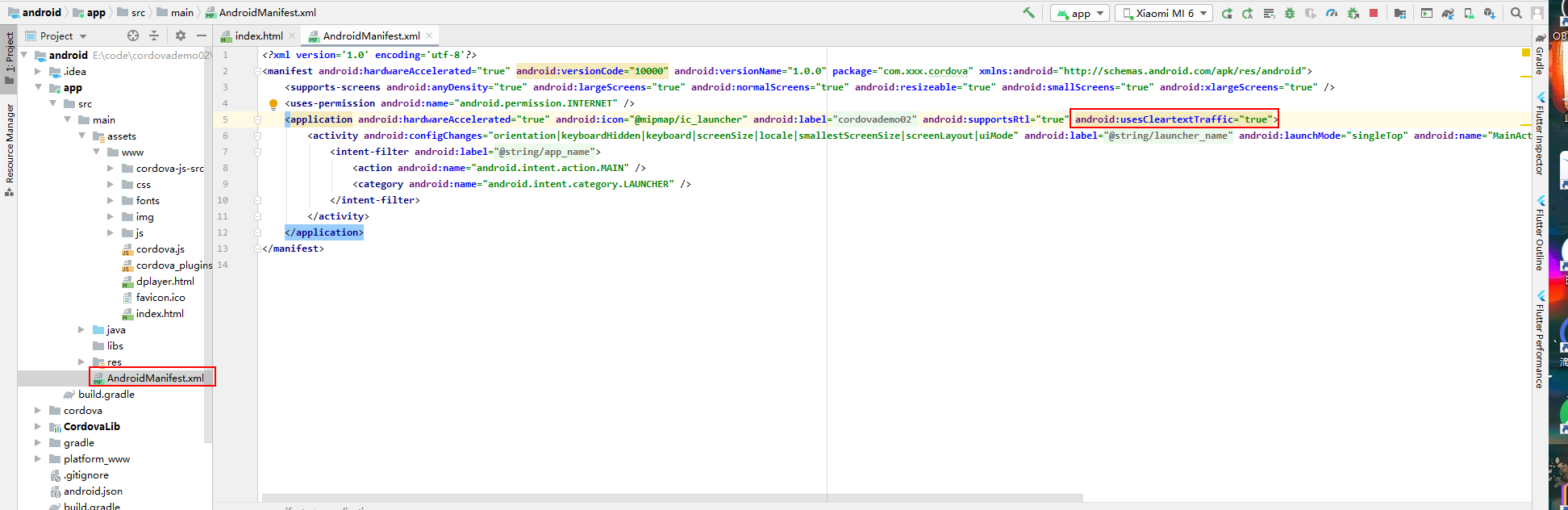Click the 'src' breadcrumb in navigation bar
Viewport: 1568px width, 510px height.
131,12
